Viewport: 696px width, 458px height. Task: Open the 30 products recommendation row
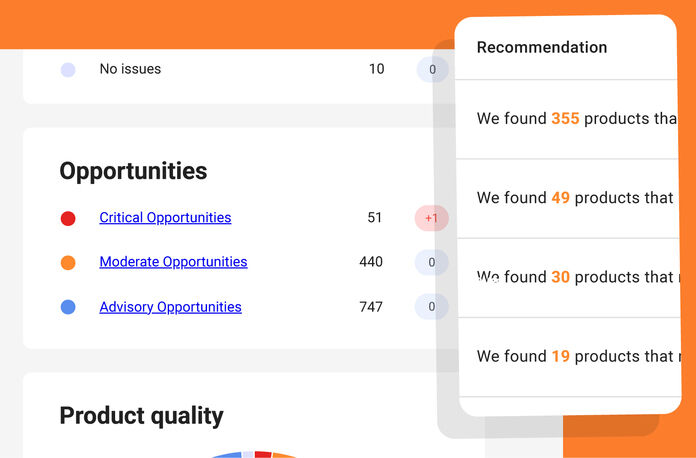point(574,277)
